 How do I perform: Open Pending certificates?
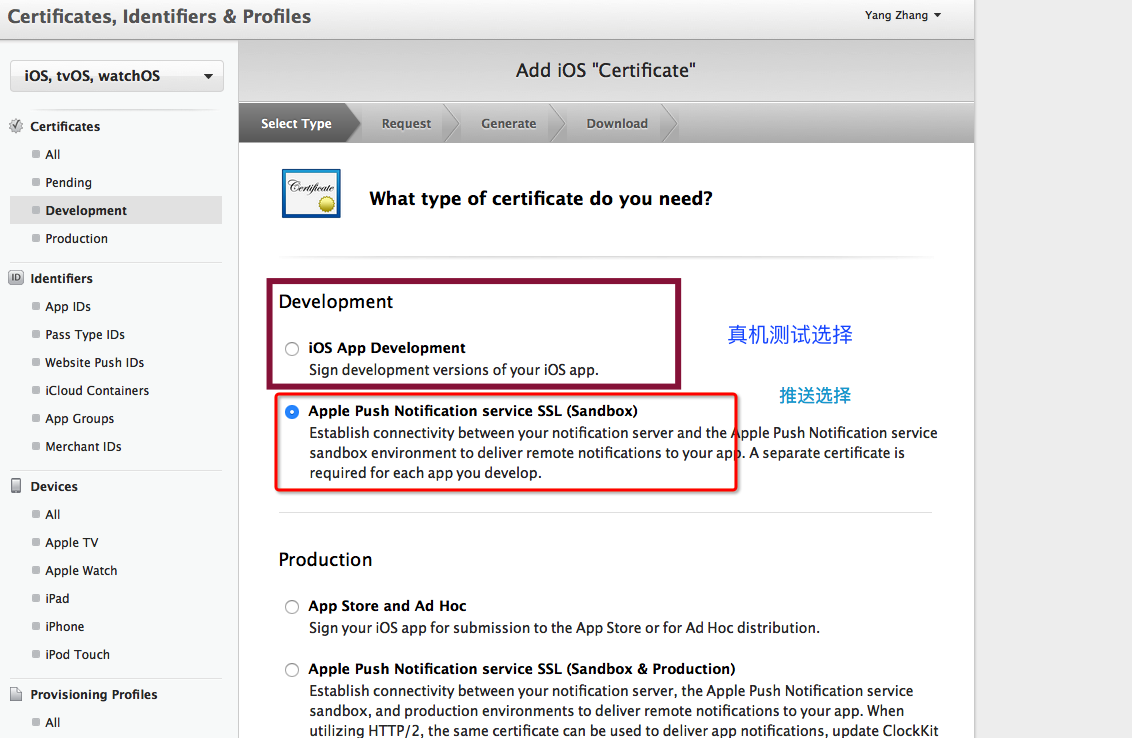pos(69,183)
